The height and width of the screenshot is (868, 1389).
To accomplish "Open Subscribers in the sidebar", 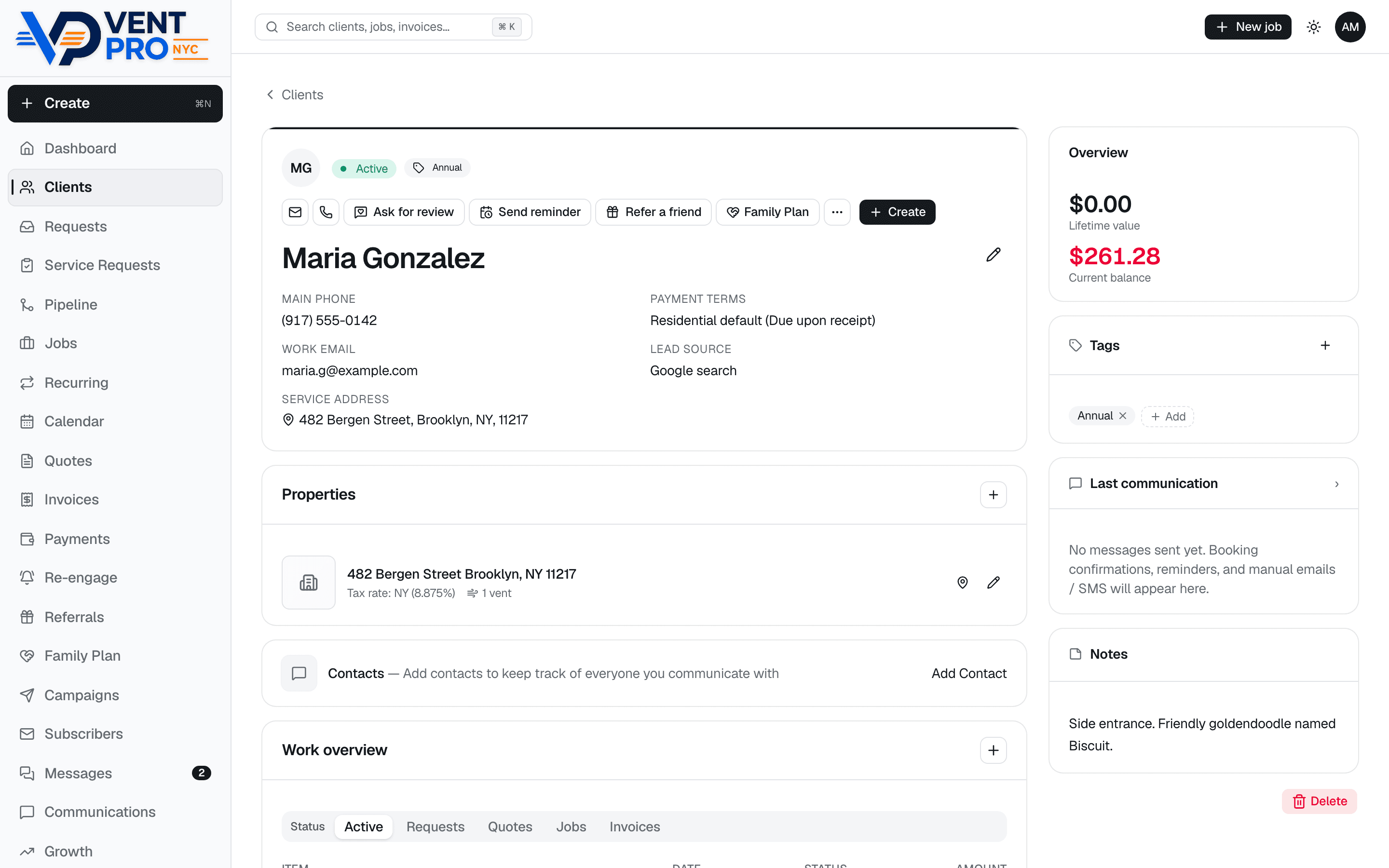I will 115,733.
